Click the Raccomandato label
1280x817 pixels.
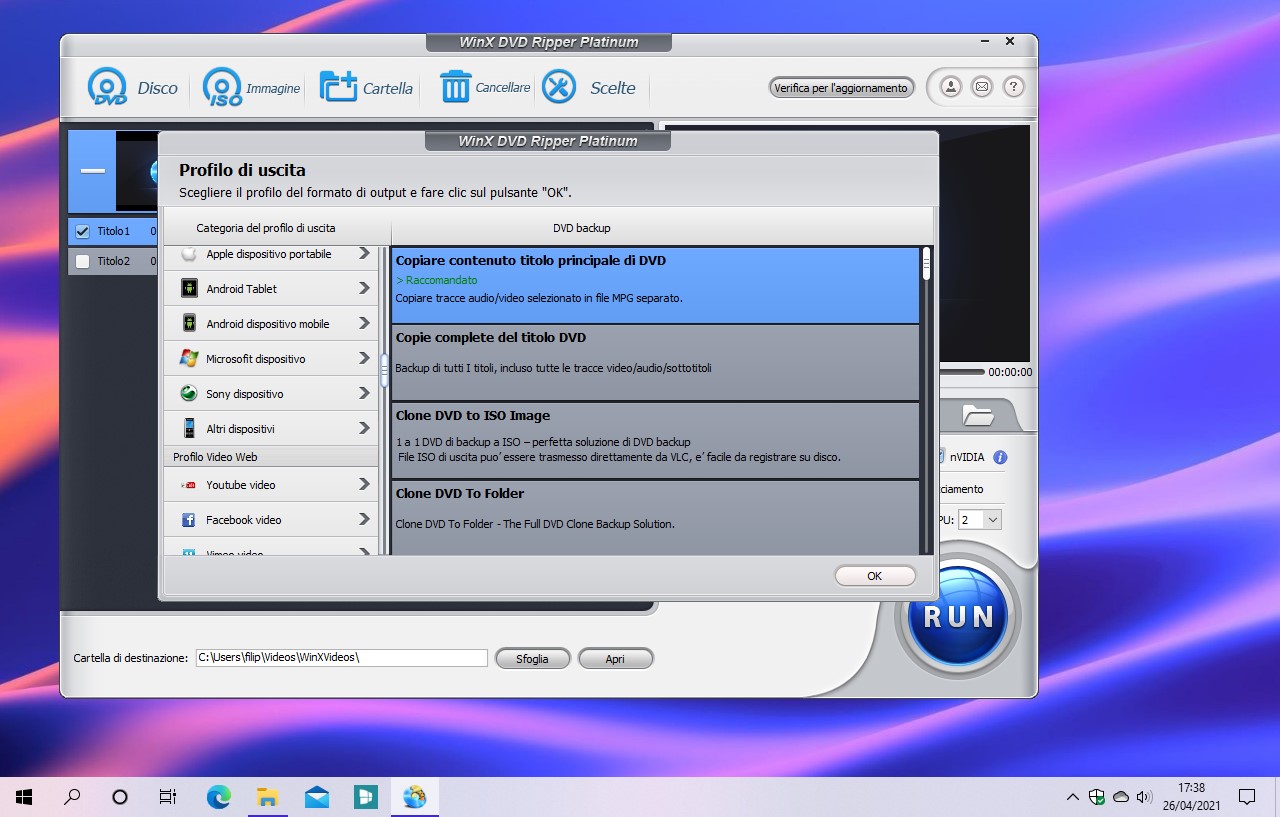point(437,280)
